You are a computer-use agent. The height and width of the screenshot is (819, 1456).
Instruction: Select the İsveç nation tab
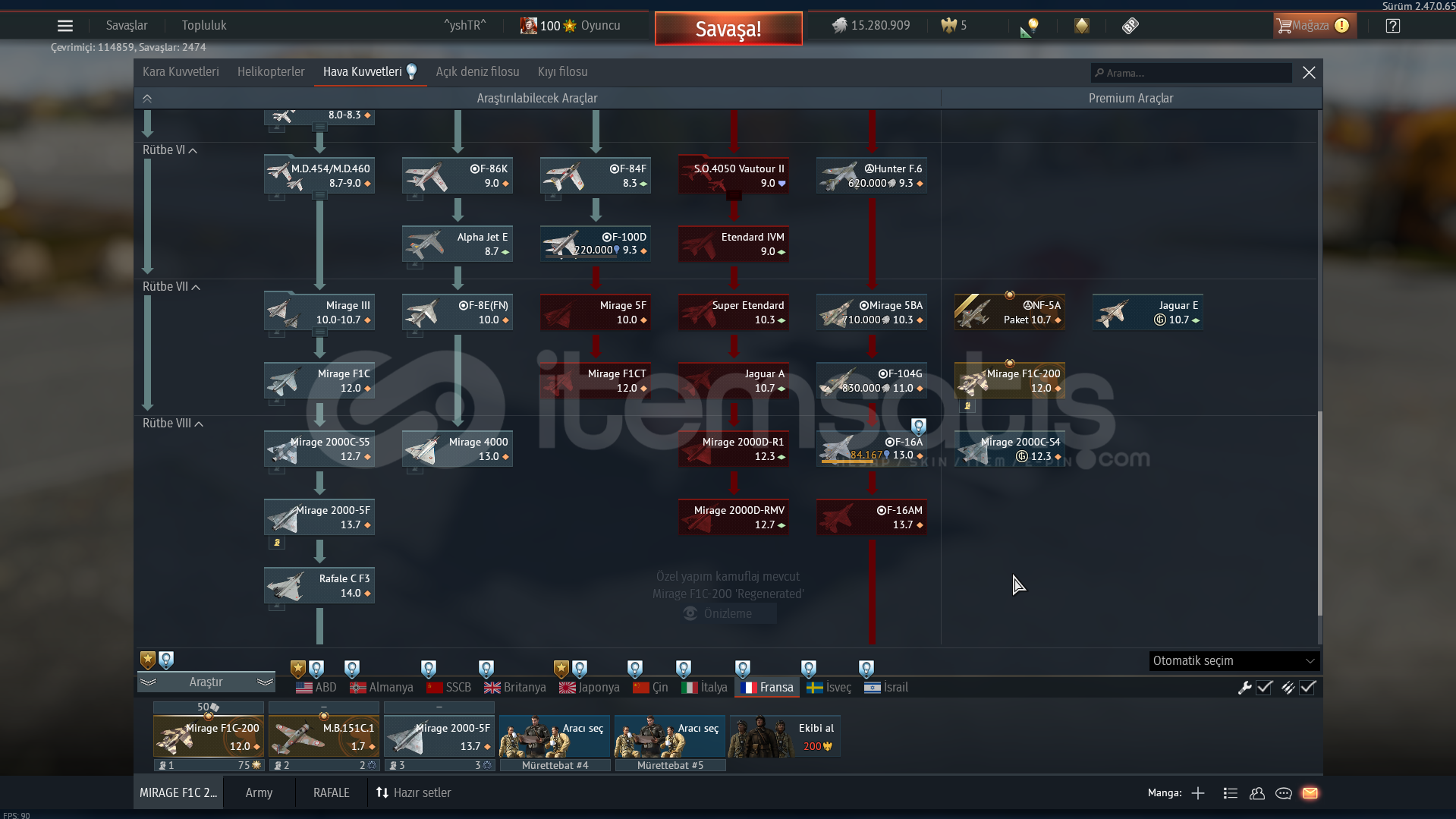point(829,687)
